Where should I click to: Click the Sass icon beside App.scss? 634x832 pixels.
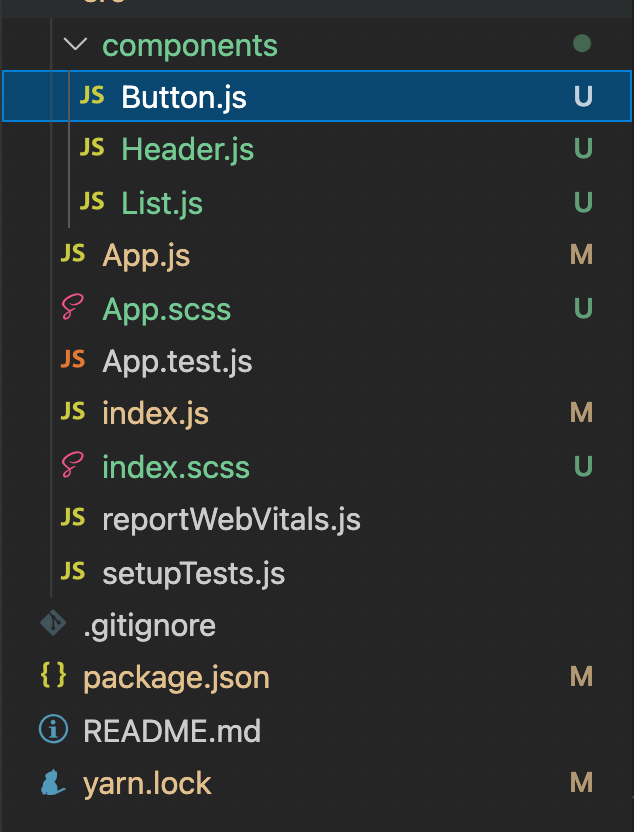pos(73,309)
